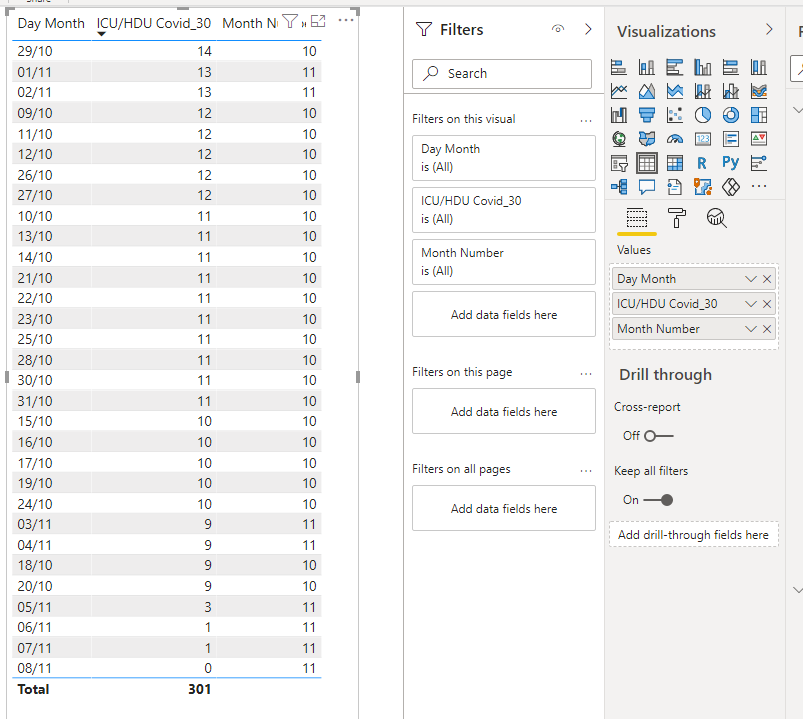Open options for Filters on this page
The width and height of the screenshot is (803, 719).
pyautogui.click(x=586, y=374)
